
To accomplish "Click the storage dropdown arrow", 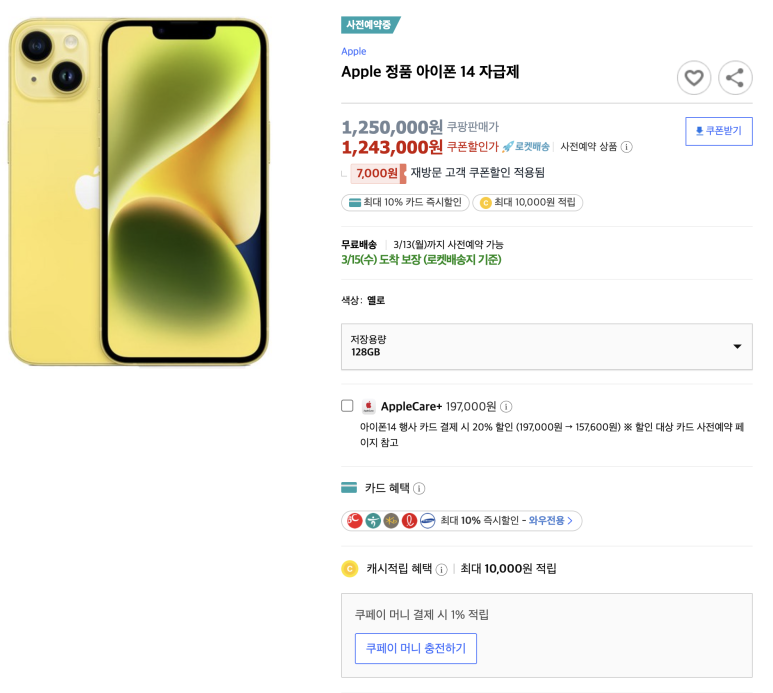I will (737, 346).
